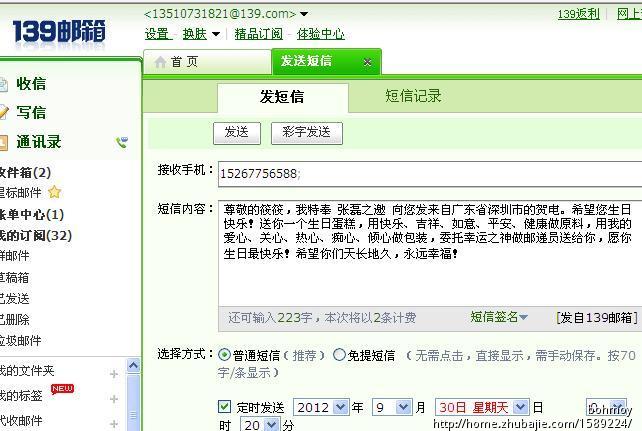This screenshot has height=431, width=642.
Task: Open the 收件箱(2) folder
Action: (x=25, y=172)
